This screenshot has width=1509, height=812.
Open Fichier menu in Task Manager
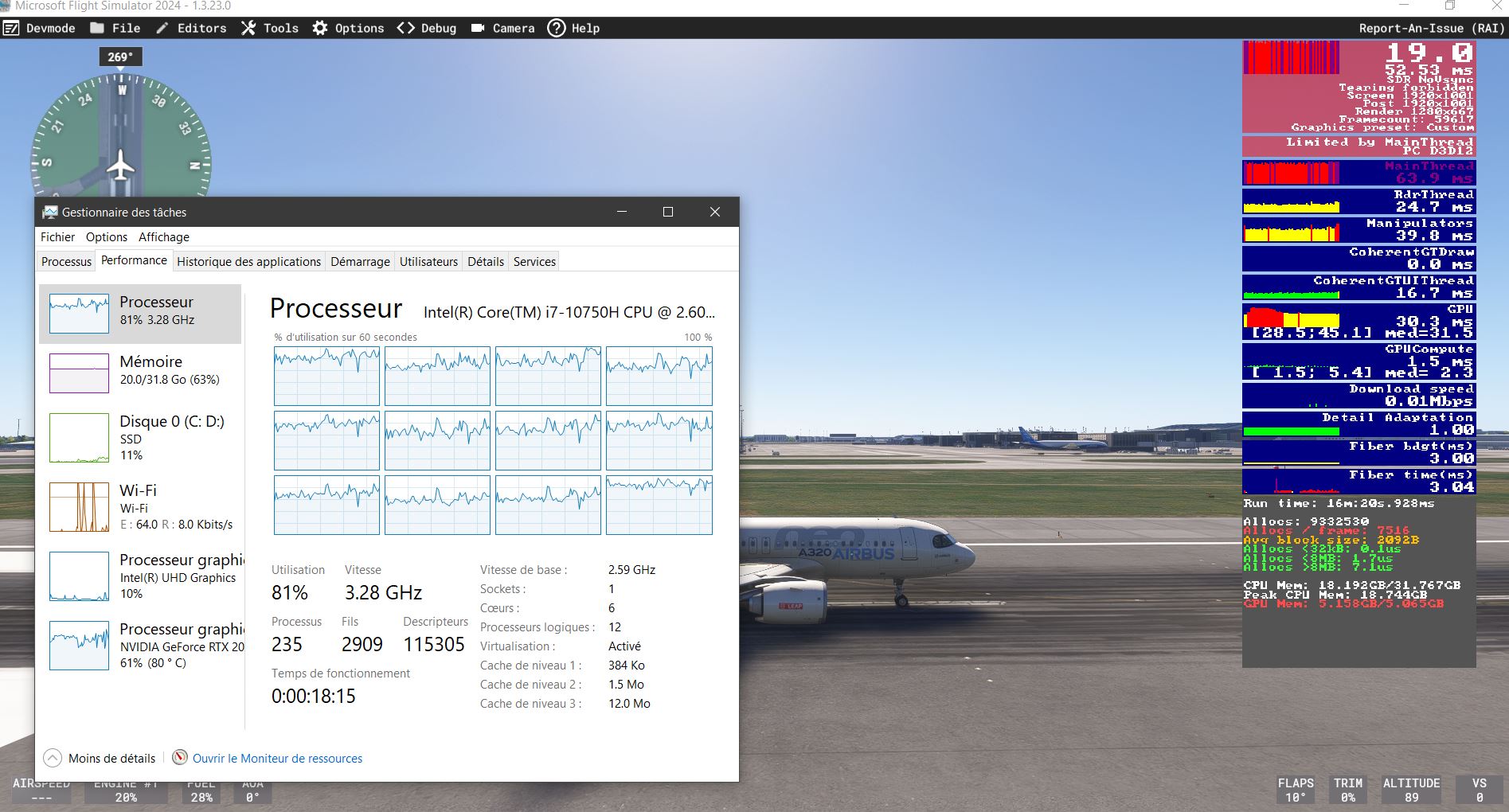point(57,237)
